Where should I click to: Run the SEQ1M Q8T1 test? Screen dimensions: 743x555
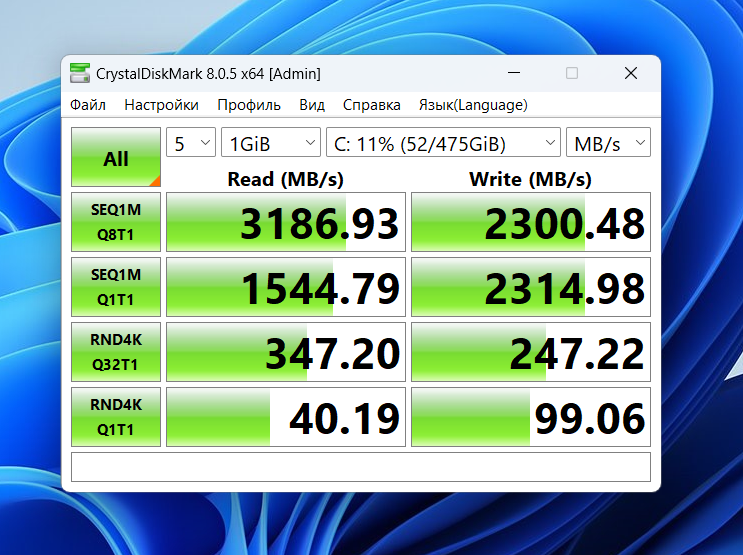[x=116, y=222]
